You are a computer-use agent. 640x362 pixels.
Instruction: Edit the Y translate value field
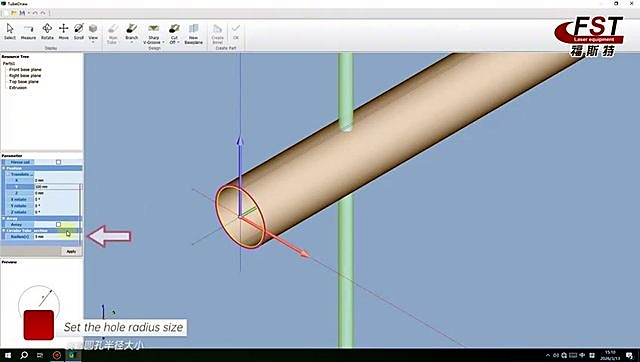[56, 187]
